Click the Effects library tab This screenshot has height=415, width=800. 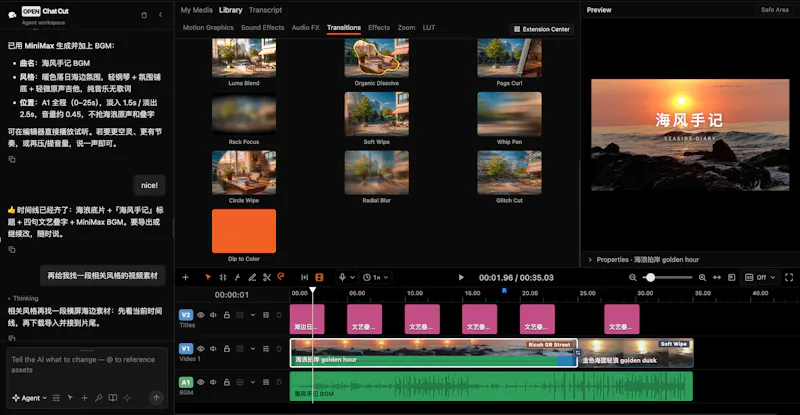(x=379, y=28)
